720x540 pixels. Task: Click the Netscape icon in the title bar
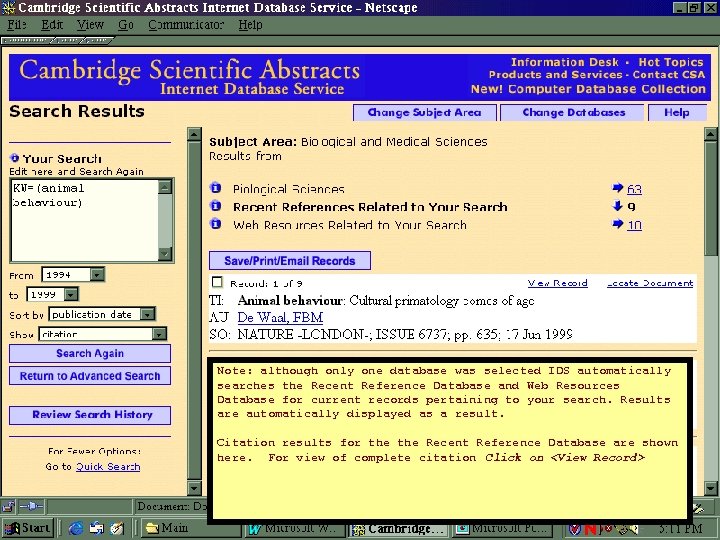tap(8, 7)
